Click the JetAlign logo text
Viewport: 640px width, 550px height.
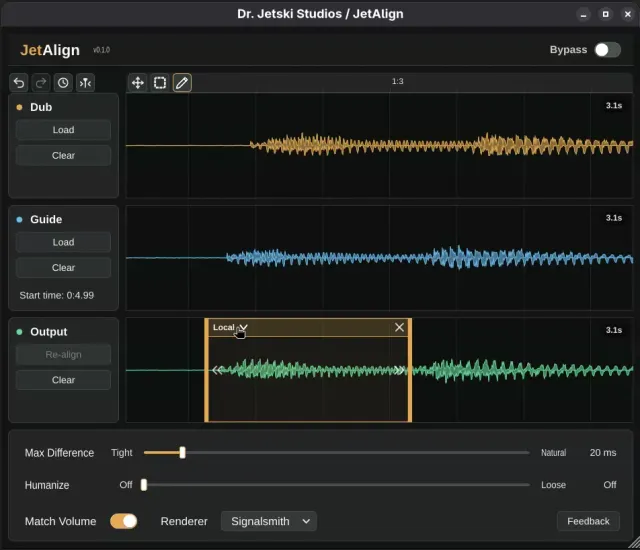50,50
